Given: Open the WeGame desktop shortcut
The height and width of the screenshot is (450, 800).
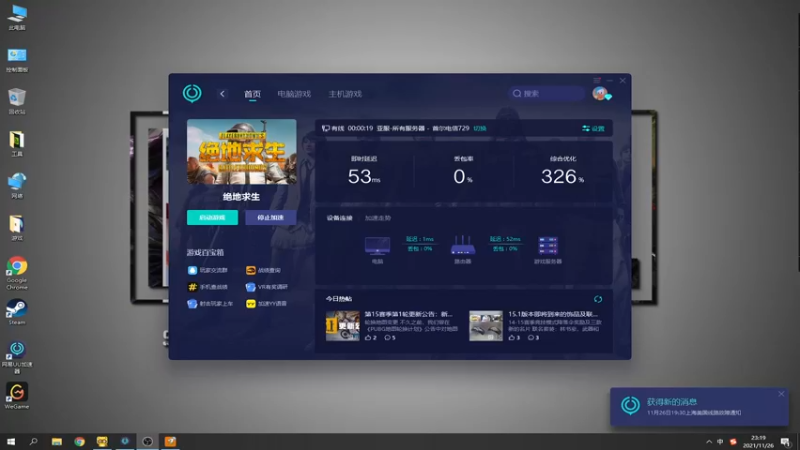Looking at the screenshot, I should pos(17,396).
